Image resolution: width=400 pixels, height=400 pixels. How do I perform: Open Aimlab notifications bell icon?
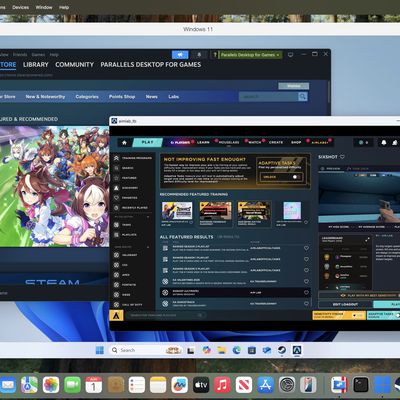pos(384,142)
